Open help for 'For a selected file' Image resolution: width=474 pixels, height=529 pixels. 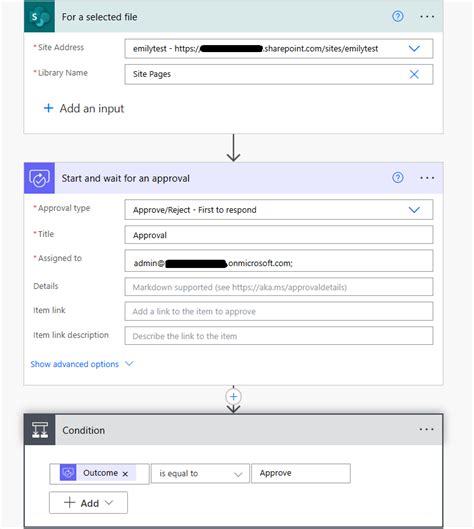[x=398, y=16]
